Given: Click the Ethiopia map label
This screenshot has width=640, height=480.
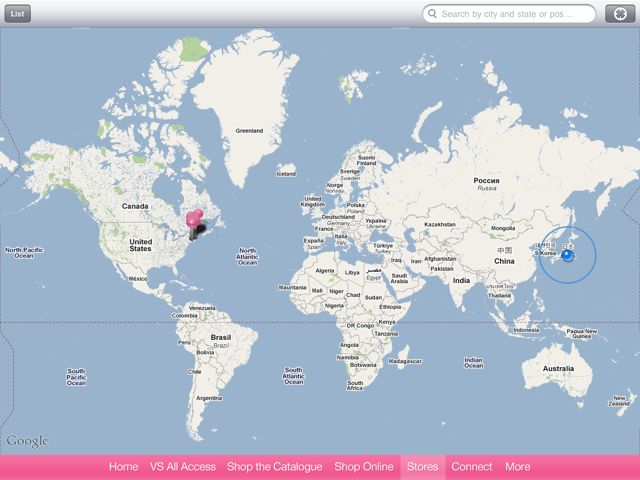Looking at the screenshot, I should [390, 307].
